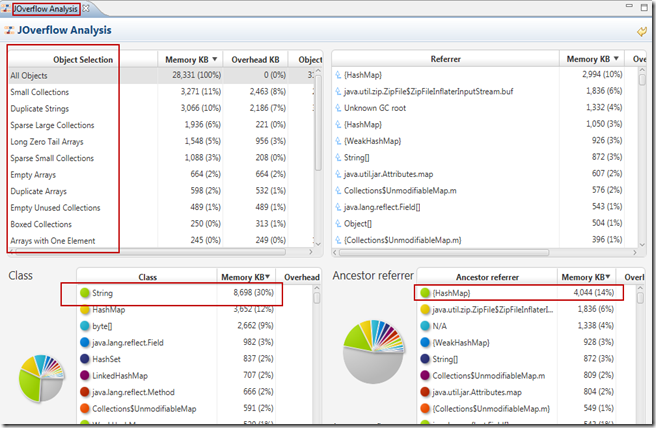
Task: Select java.util.jar.Attributes.map in the Referrer table
Action: [x=485, y=174]
